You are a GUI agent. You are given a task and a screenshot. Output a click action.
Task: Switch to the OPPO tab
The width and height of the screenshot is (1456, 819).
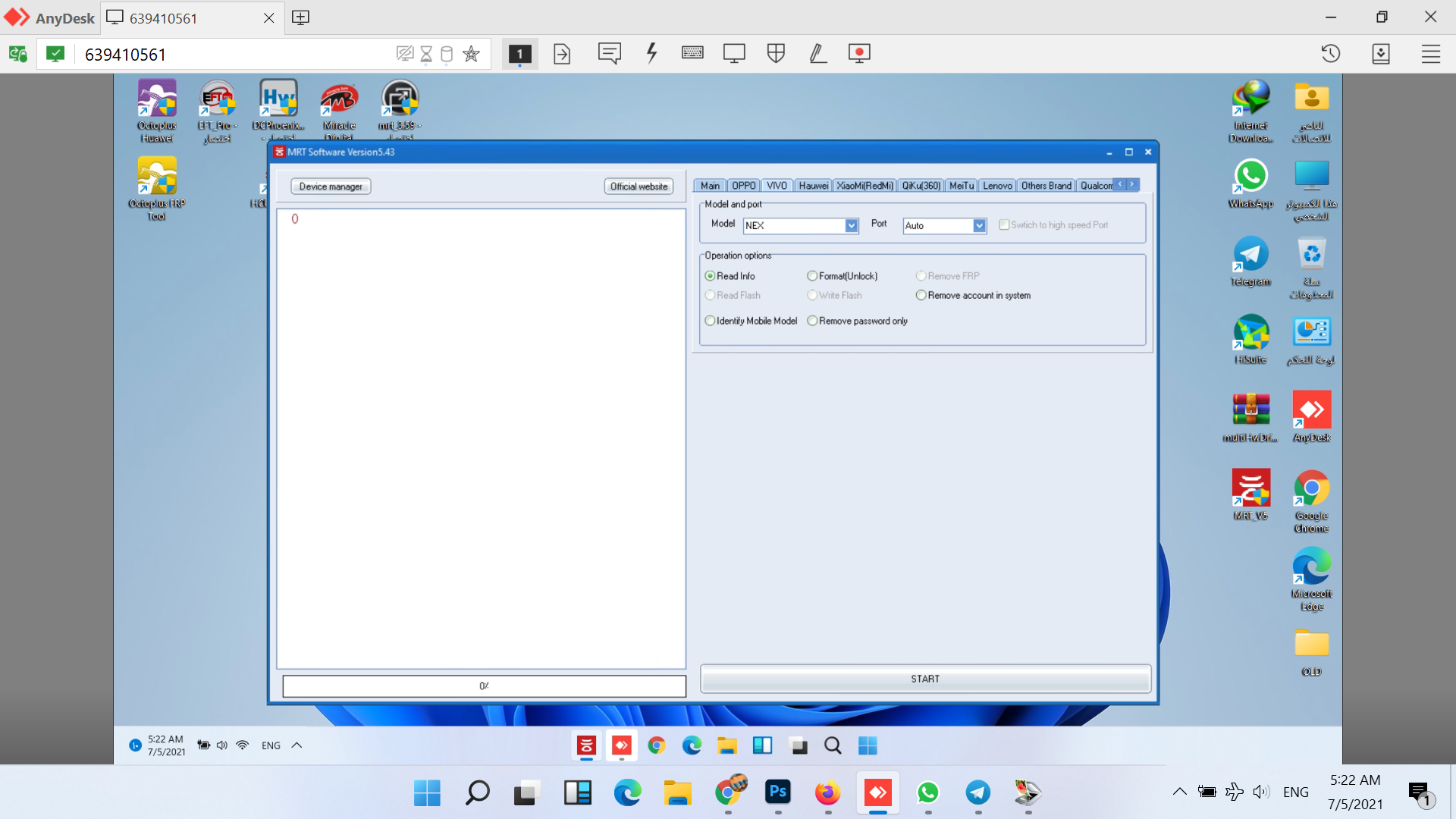click(x=744, y=186)
